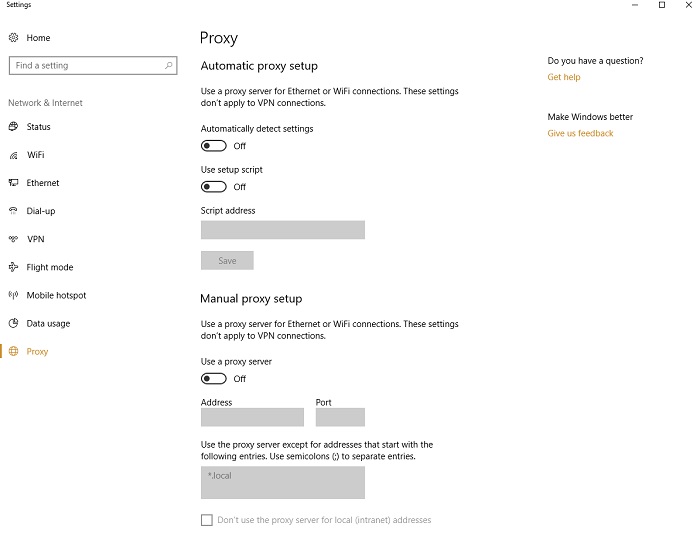Screen dimensions: 700x533
Task: Select the WiFi signal icon
Action: tap(13, 155)
